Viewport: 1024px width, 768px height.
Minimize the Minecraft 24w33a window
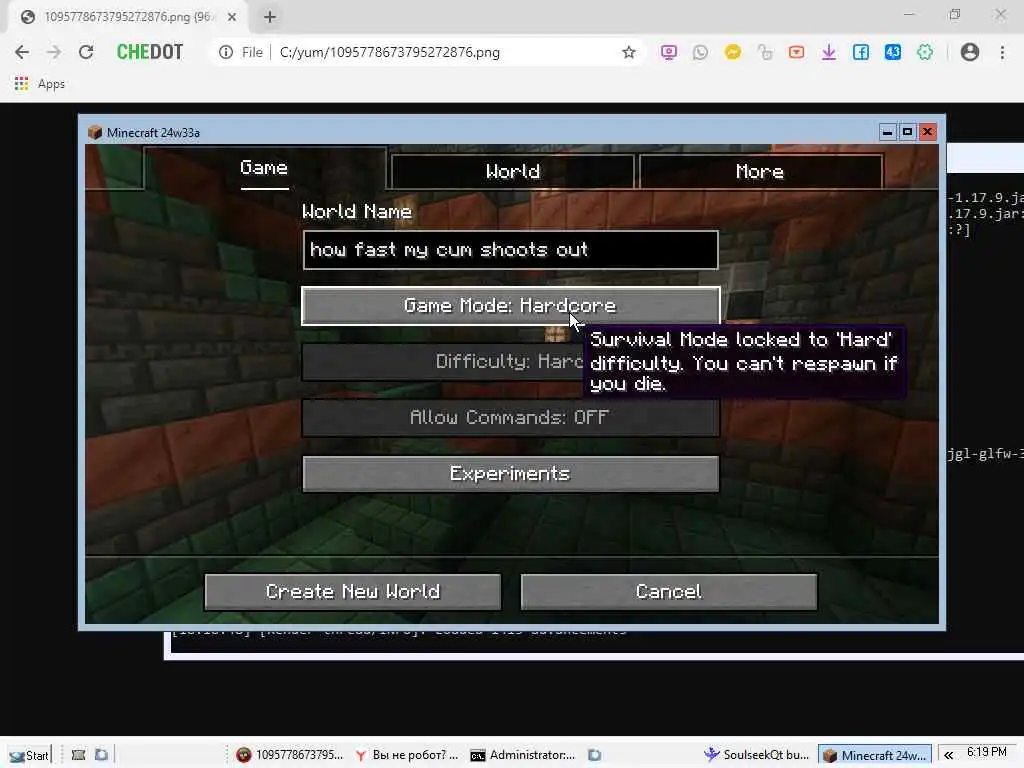tap(887, 132)
